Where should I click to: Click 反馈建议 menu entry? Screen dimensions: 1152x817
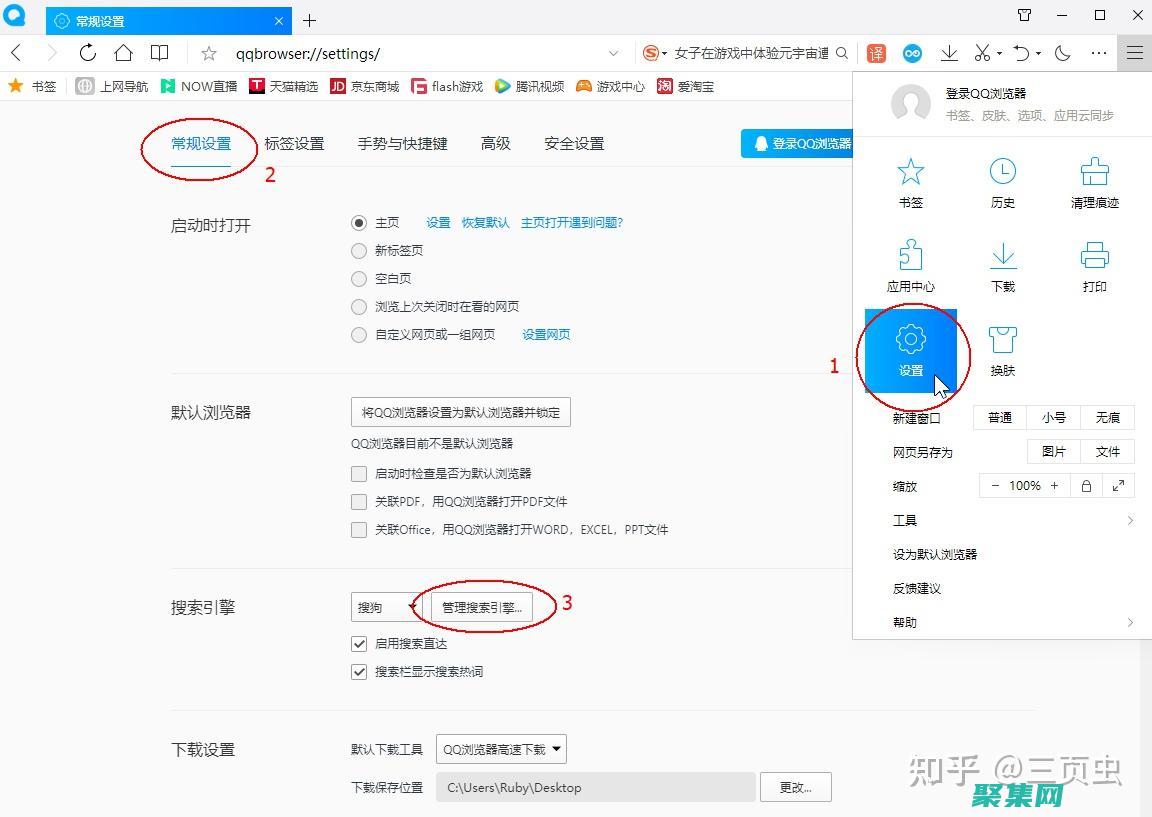tap(916, 588)
